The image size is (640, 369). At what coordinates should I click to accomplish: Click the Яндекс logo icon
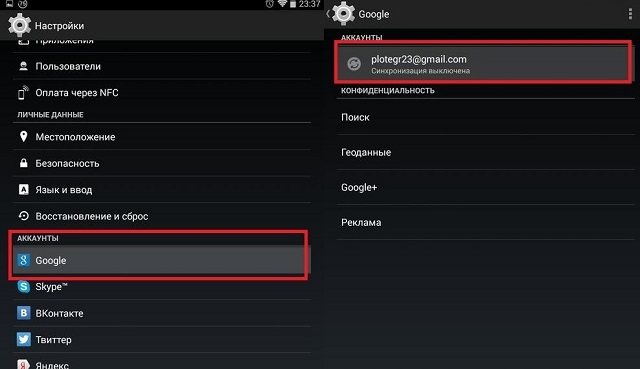tap(24, 364)
